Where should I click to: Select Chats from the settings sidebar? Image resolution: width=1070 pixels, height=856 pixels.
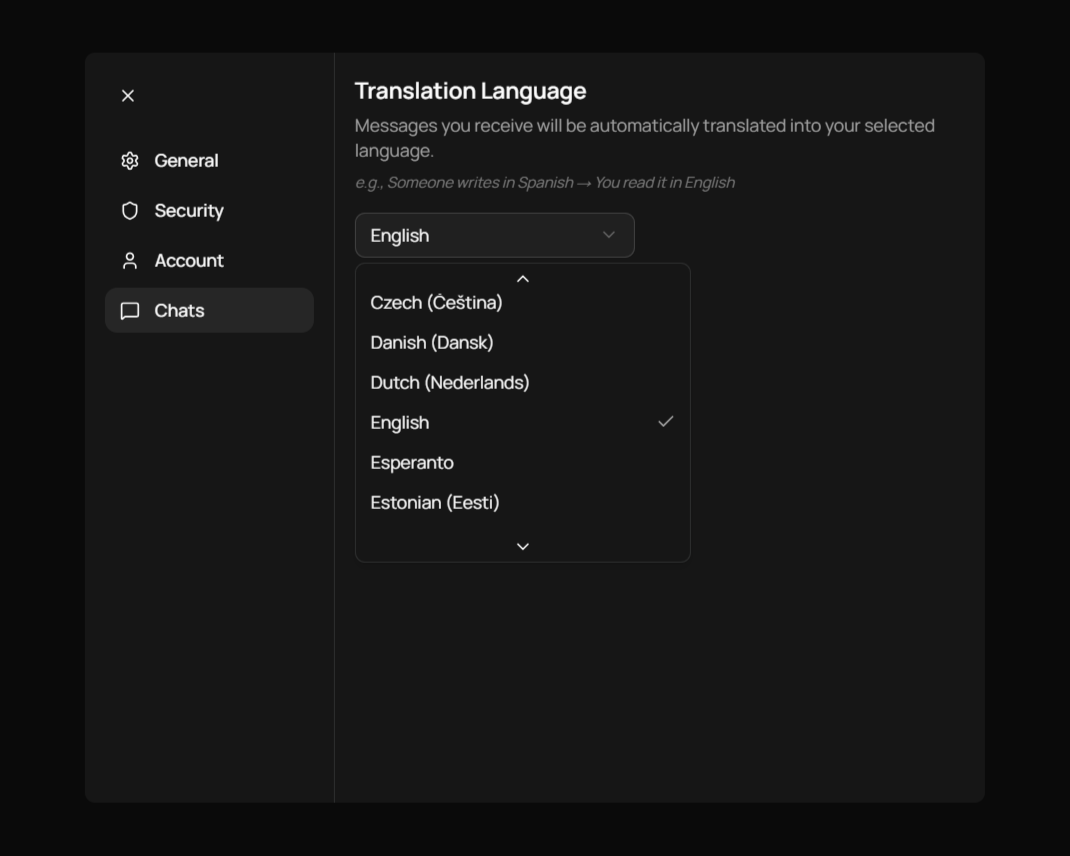(x=178, y=310)
